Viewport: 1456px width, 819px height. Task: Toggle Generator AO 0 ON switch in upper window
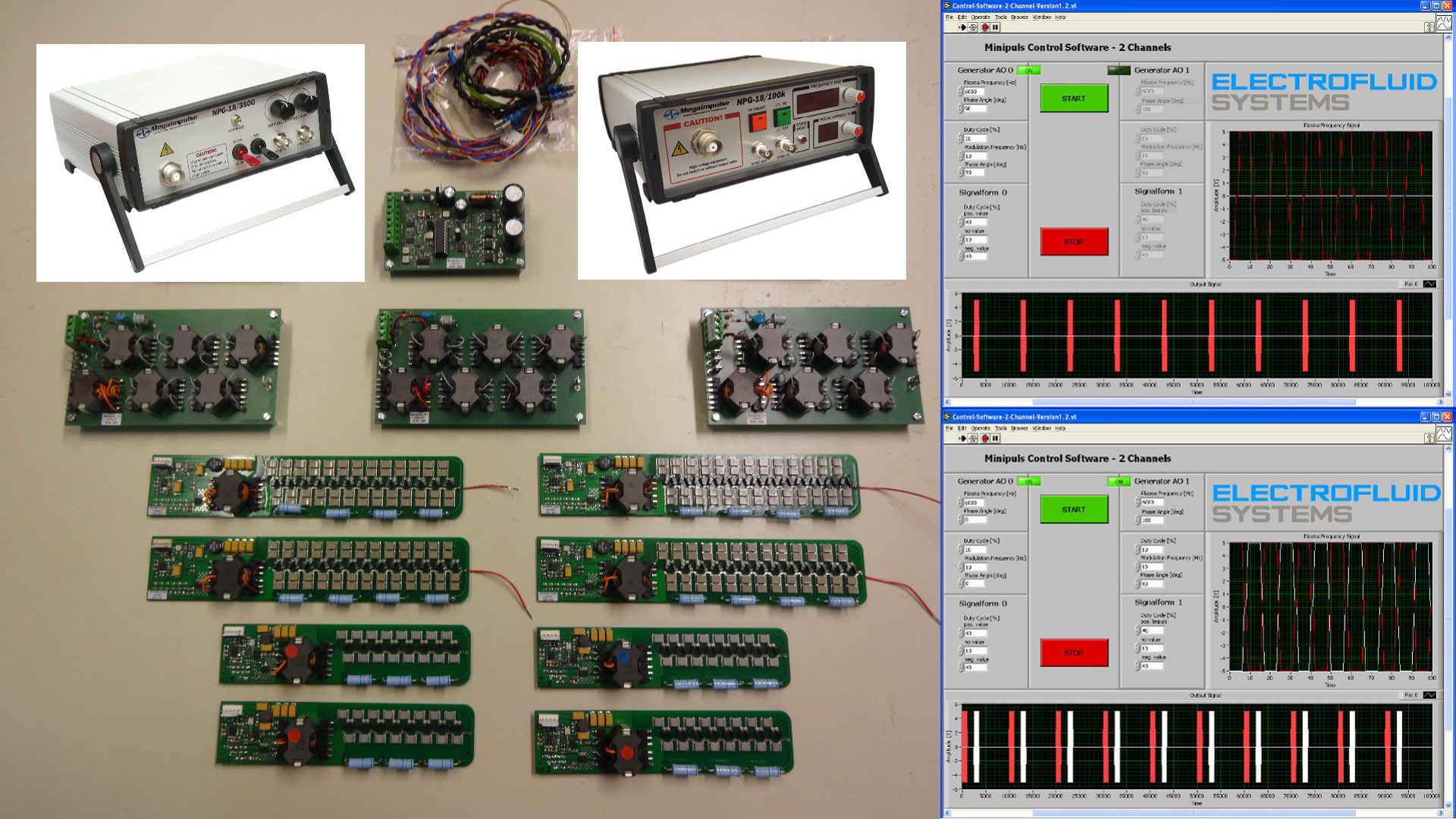pyautogui.click(x=1029, y=71)
